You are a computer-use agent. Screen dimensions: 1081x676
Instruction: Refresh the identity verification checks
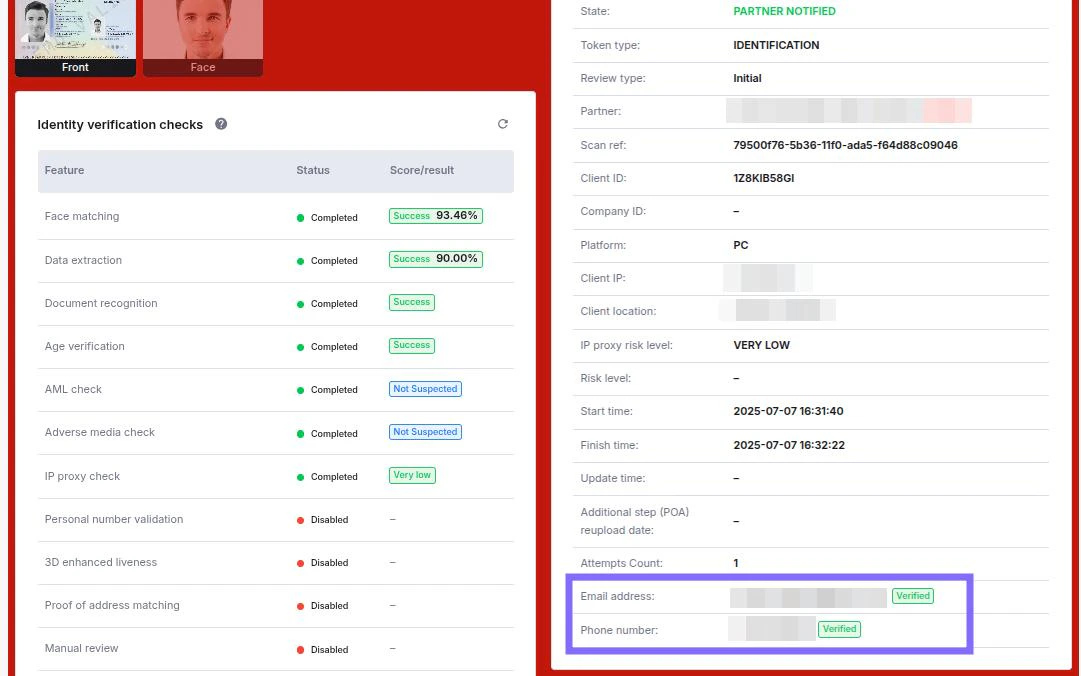(x=503, y=124)
